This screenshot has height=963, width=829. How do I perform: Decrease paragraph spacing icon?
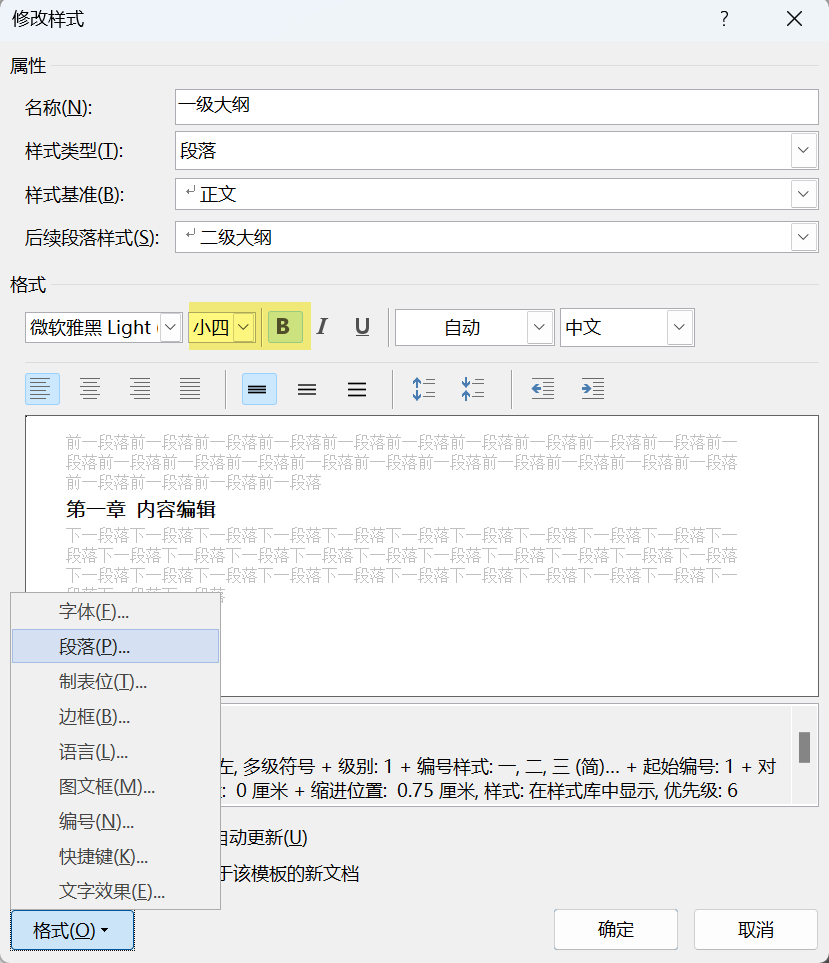point(473,389)
